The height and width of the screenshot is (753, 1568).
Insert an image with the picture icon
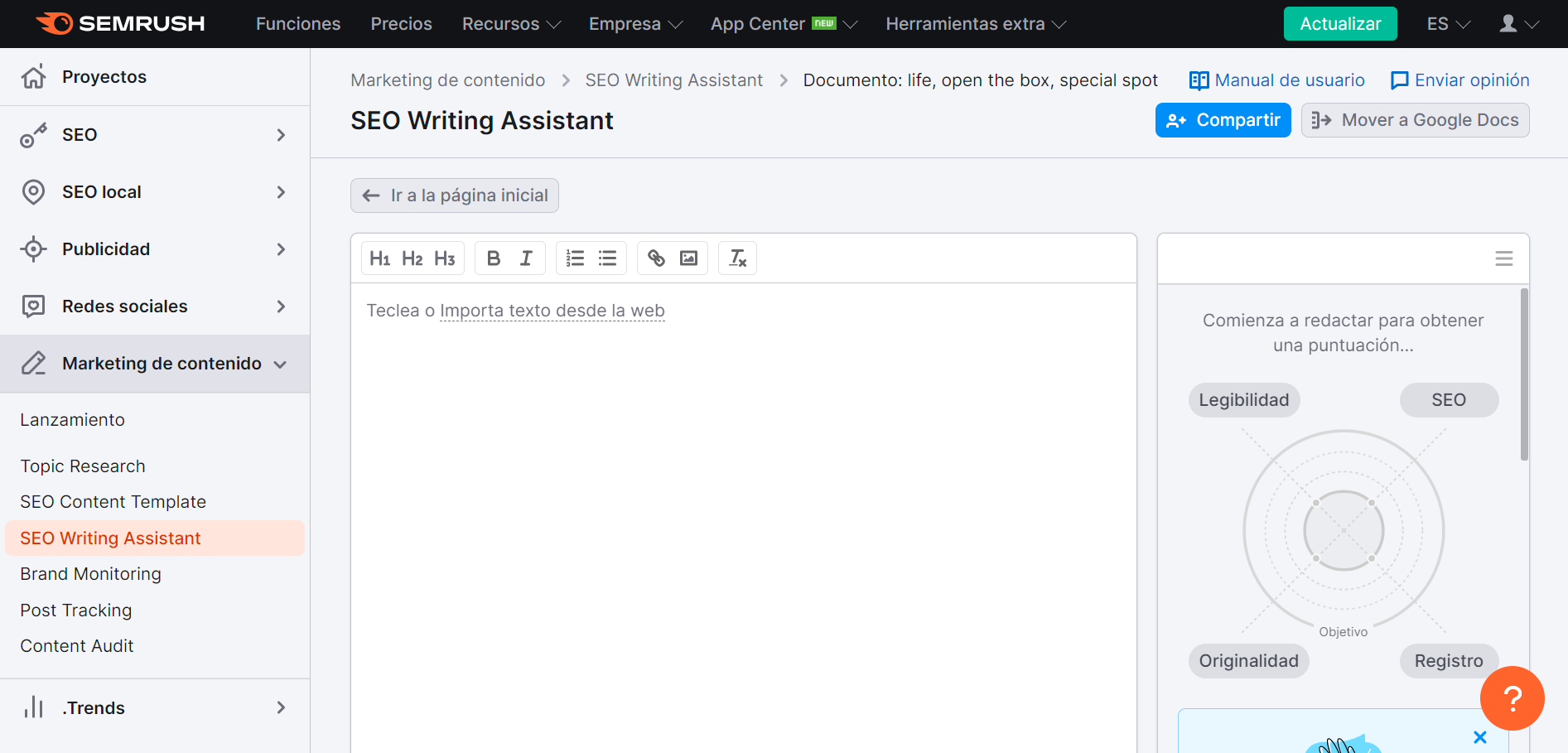click(688, 258)
